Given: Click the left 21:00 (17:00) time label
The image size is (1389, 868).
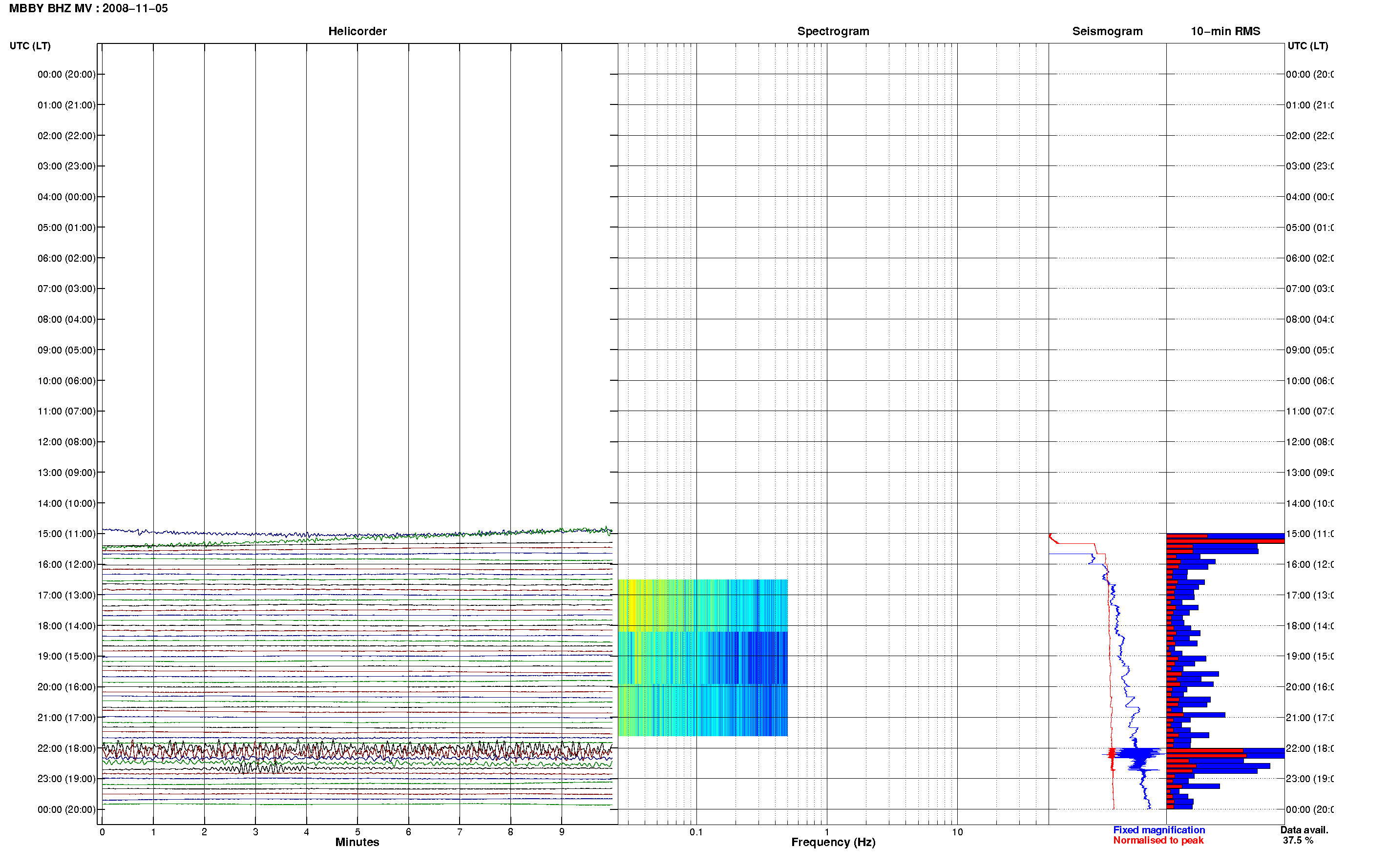Looking at the screenshot, I should click(x=66, y=718).
